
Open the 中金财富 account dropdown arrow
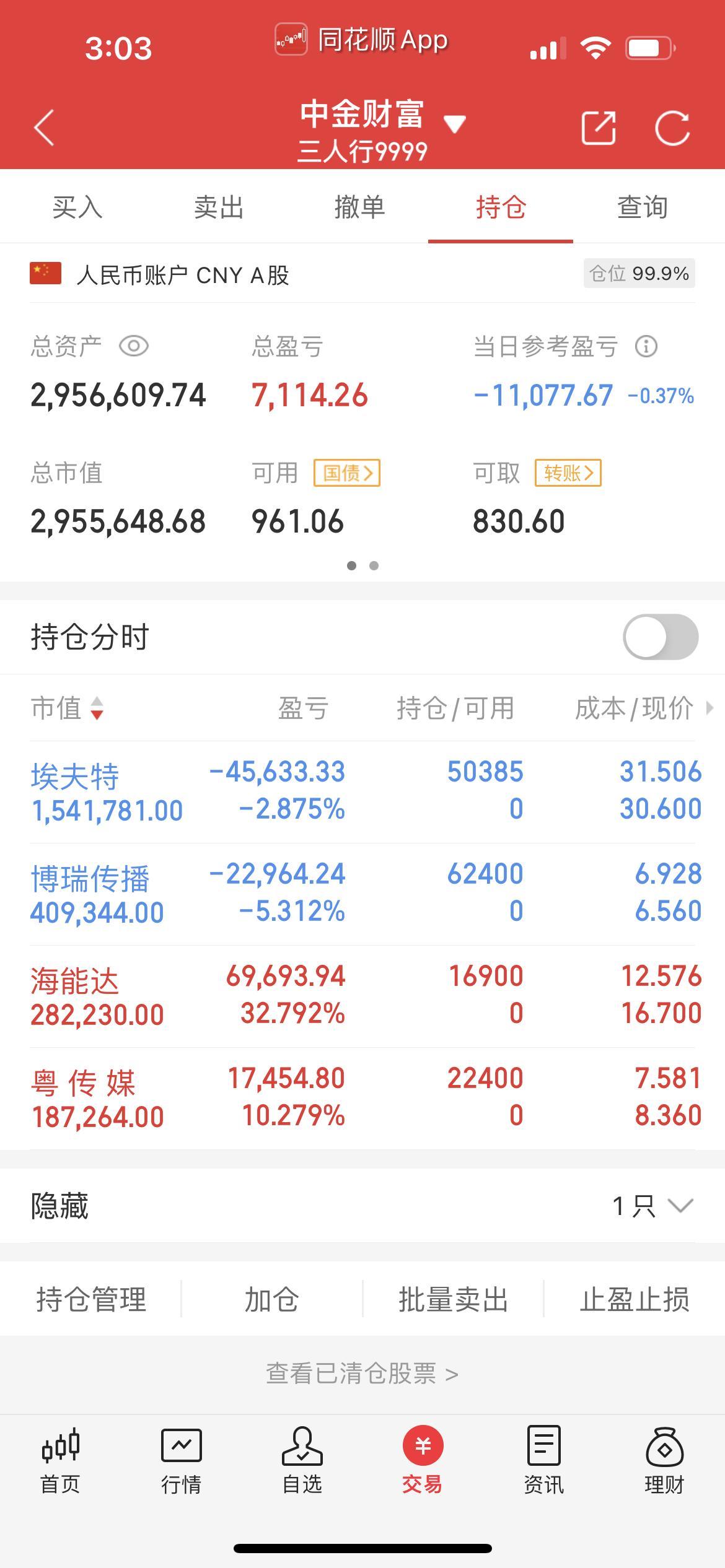pyautogui.click(x=455, y=124)
